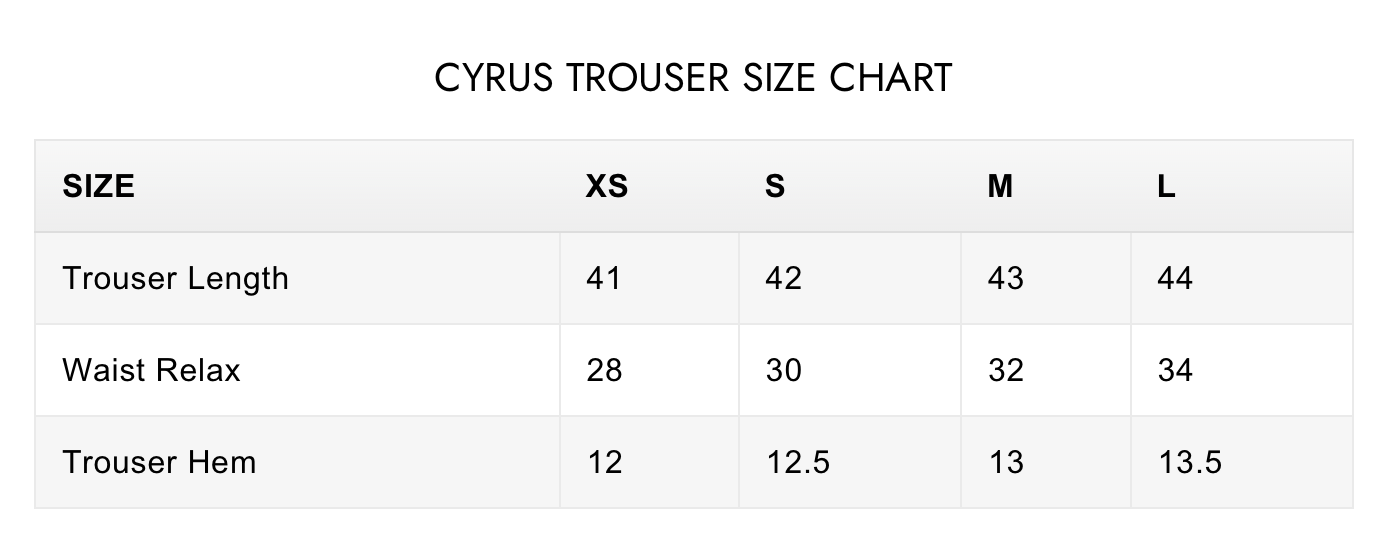Click Waist Relax value 34 for L

[x=1175, y=370]
